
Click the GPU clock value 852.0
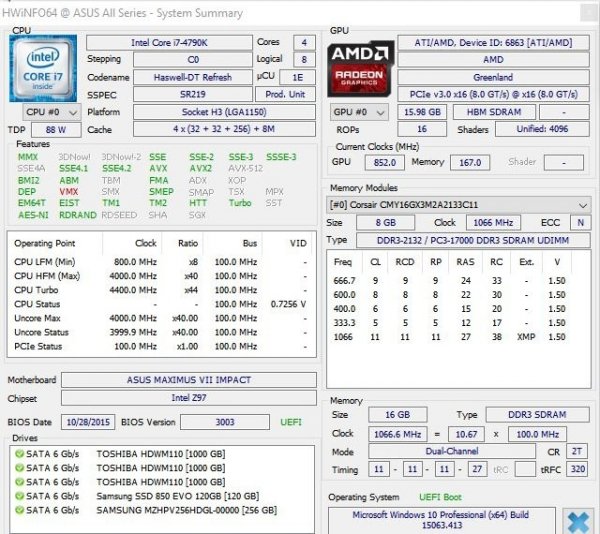pyautogui.click(x=381, y=161)
